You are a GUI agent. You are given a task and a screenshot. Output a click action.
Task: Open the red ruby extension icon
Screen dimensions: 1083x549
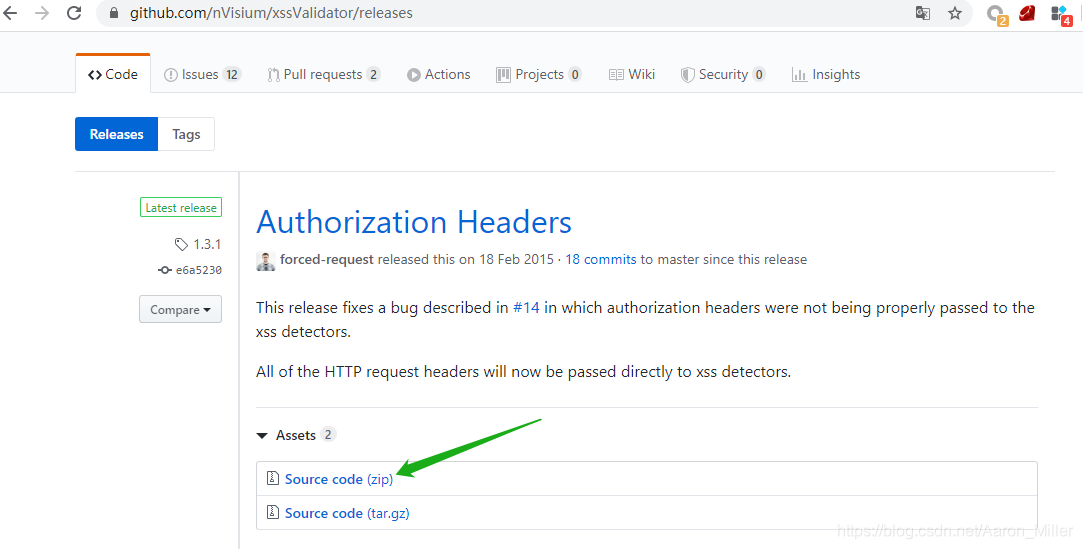click(x=1027, y=13)
